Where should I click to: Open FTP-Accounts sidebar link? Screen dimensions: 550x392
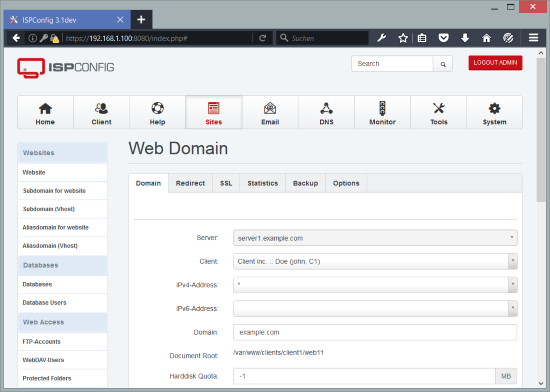(x=62, y=342)
